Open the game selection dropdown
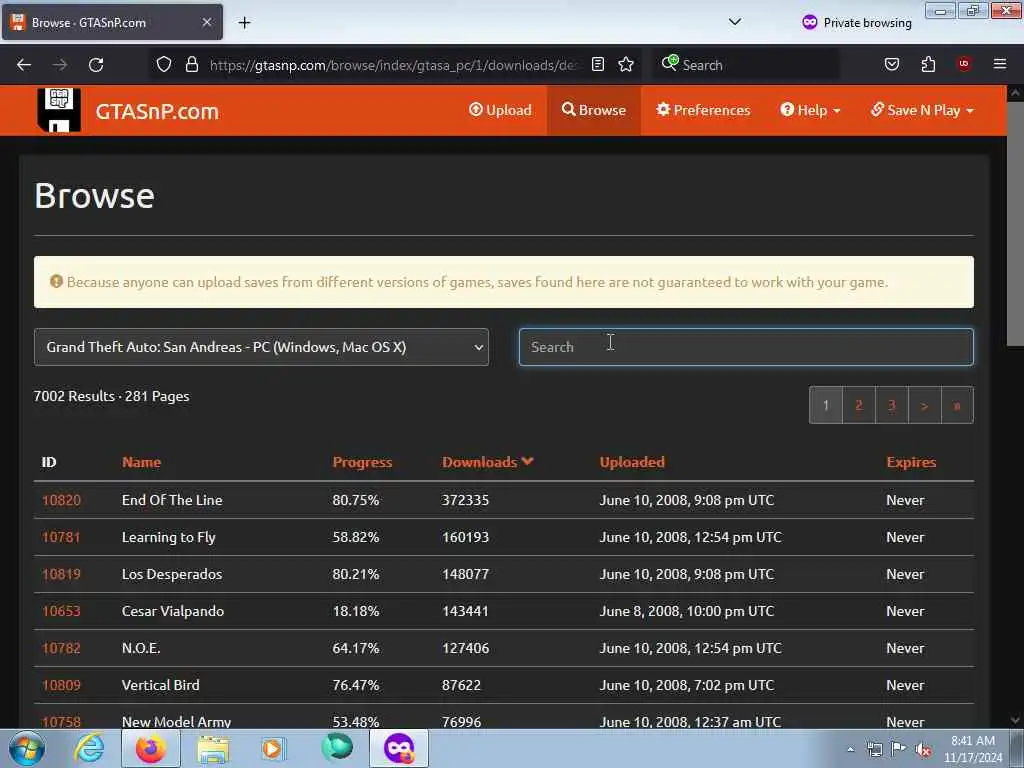This screenshot has height=768, width=1024. (x=261, y=347)
